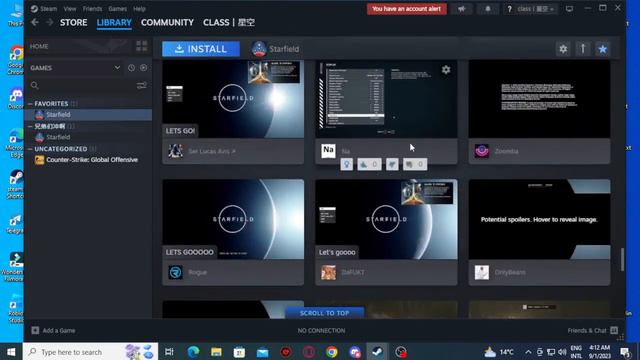
Task: Switch to Big Picture display icon
Action: coord(569,9)
